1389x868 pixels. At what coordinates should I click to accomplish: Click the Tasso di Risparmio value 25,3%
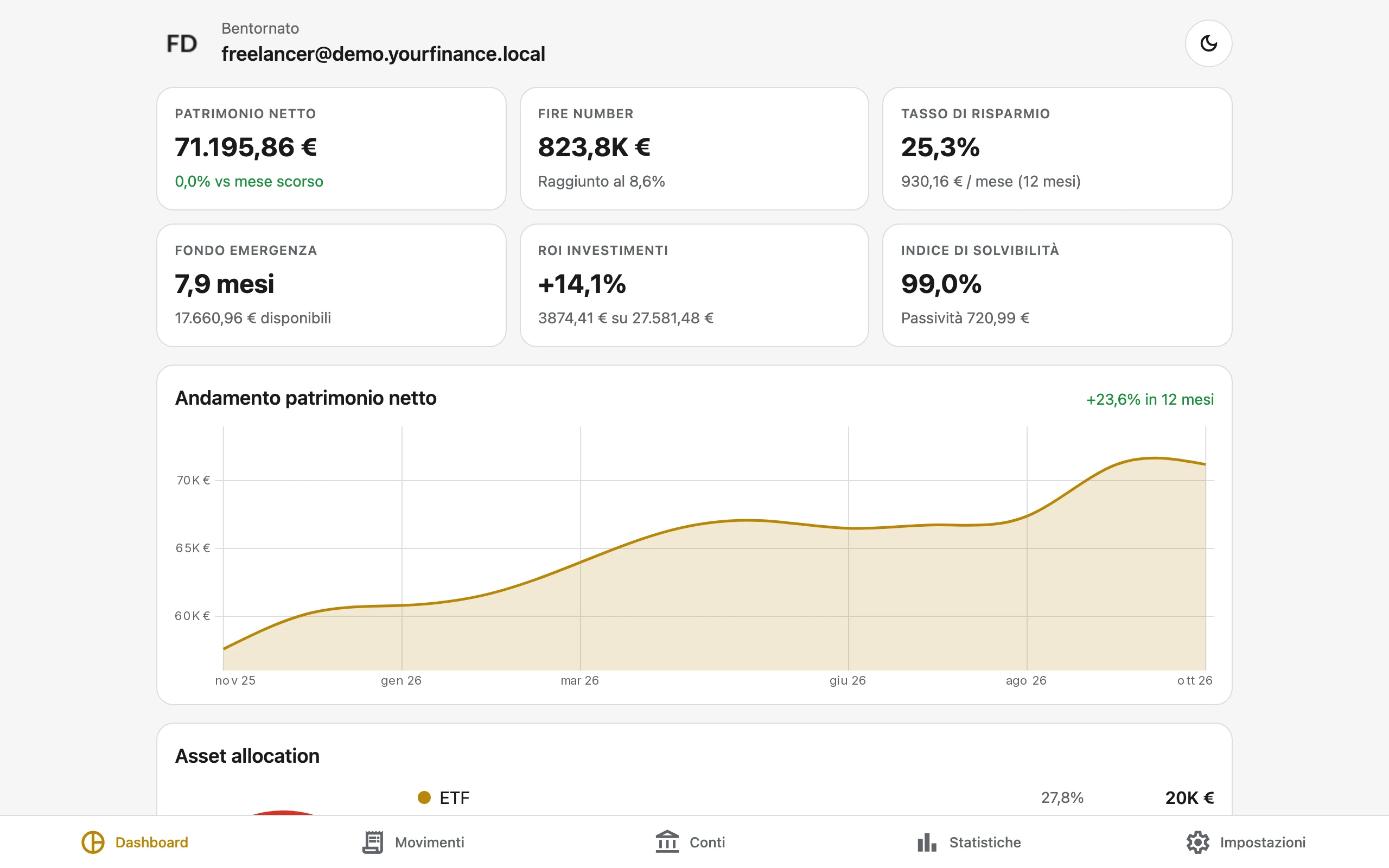point(940,147)
